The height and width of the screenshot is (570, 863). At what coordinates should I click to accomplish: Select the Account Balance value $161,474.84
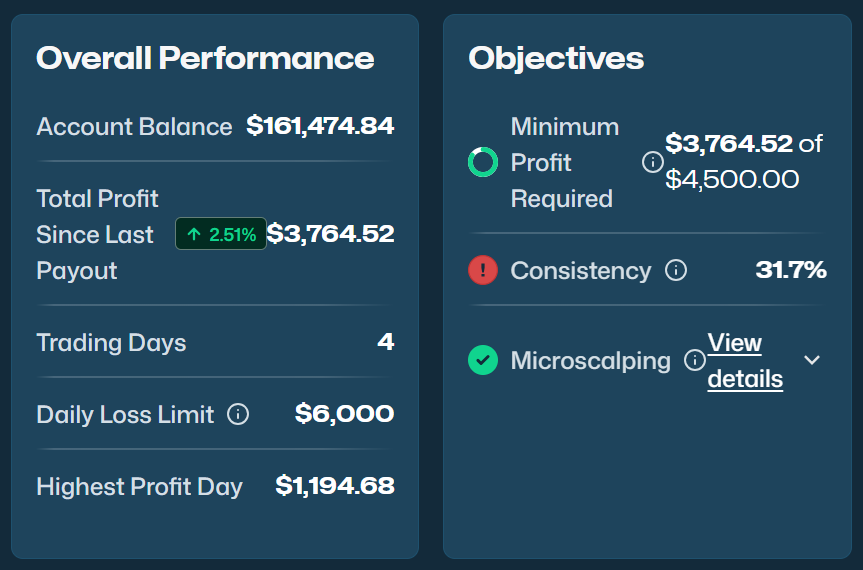(320, 126)
